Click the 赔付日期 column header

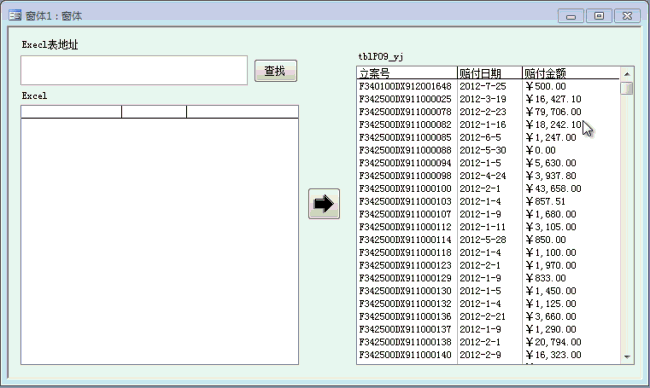pyautogui.click(x=490, y=73)
